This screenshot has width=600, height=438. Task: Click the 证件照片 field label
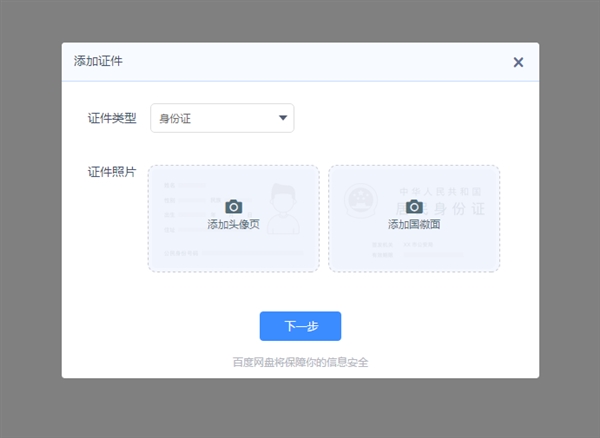point(112,172)
